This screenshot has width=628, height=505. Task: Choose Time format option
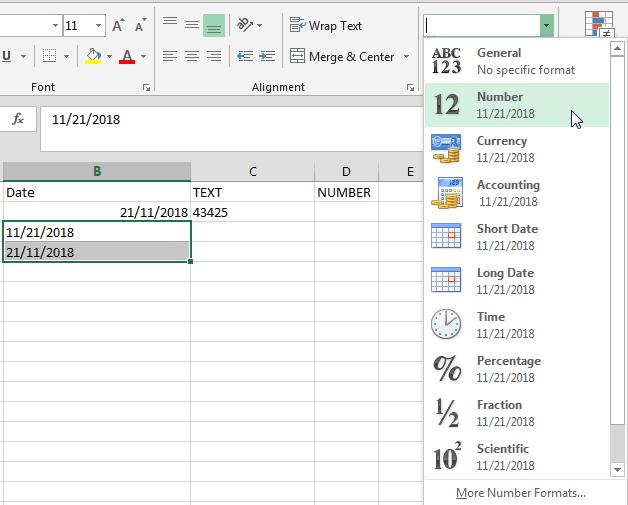point(517,325)
